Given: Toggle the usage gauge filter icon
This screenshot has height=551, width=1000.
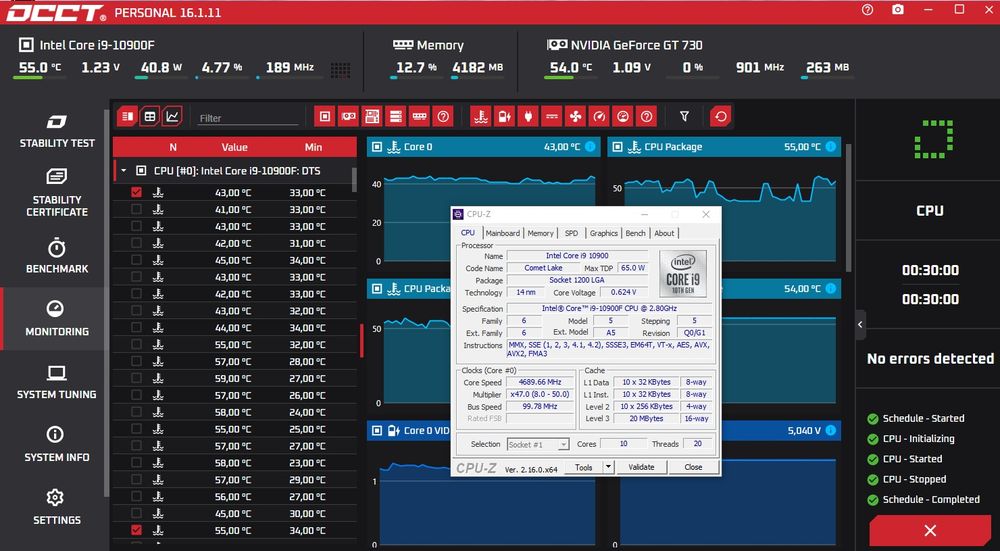Looking at the screenshot, I should click(622, 117).
